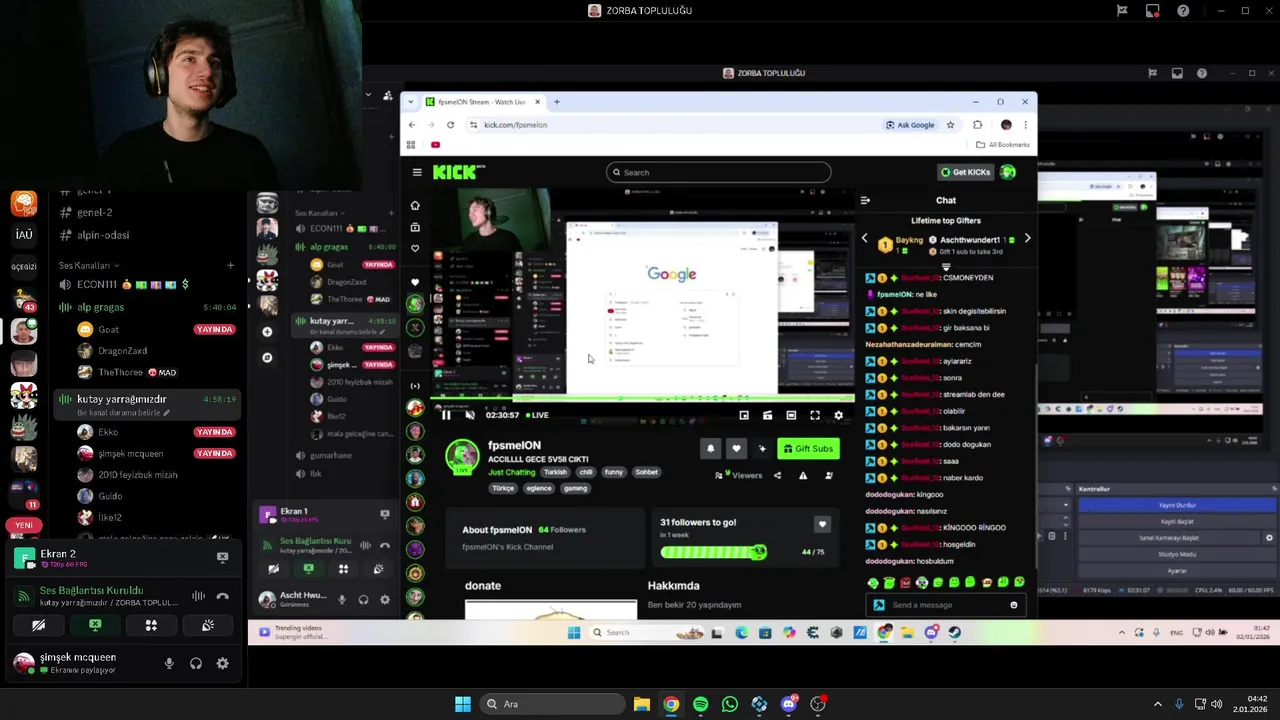1280x720 pixels.
Task: Open Kick browse icon below home
Action: (x=415, y=227)
